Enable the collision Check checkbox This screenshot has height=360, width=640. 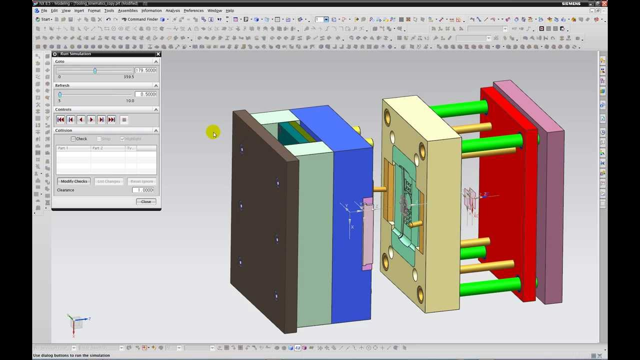(x=73, y=139)
